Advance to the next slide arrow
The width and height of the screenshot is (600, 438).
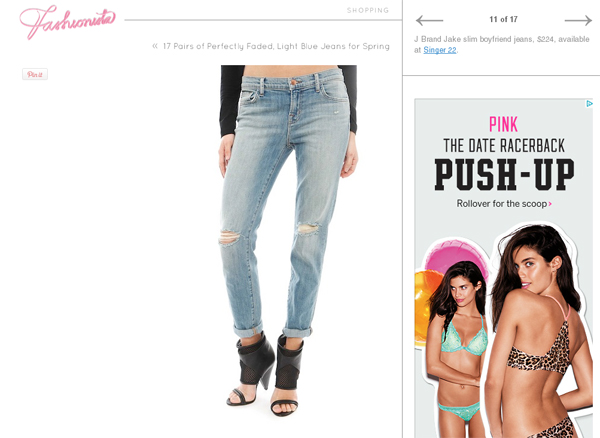pos(578,20)
